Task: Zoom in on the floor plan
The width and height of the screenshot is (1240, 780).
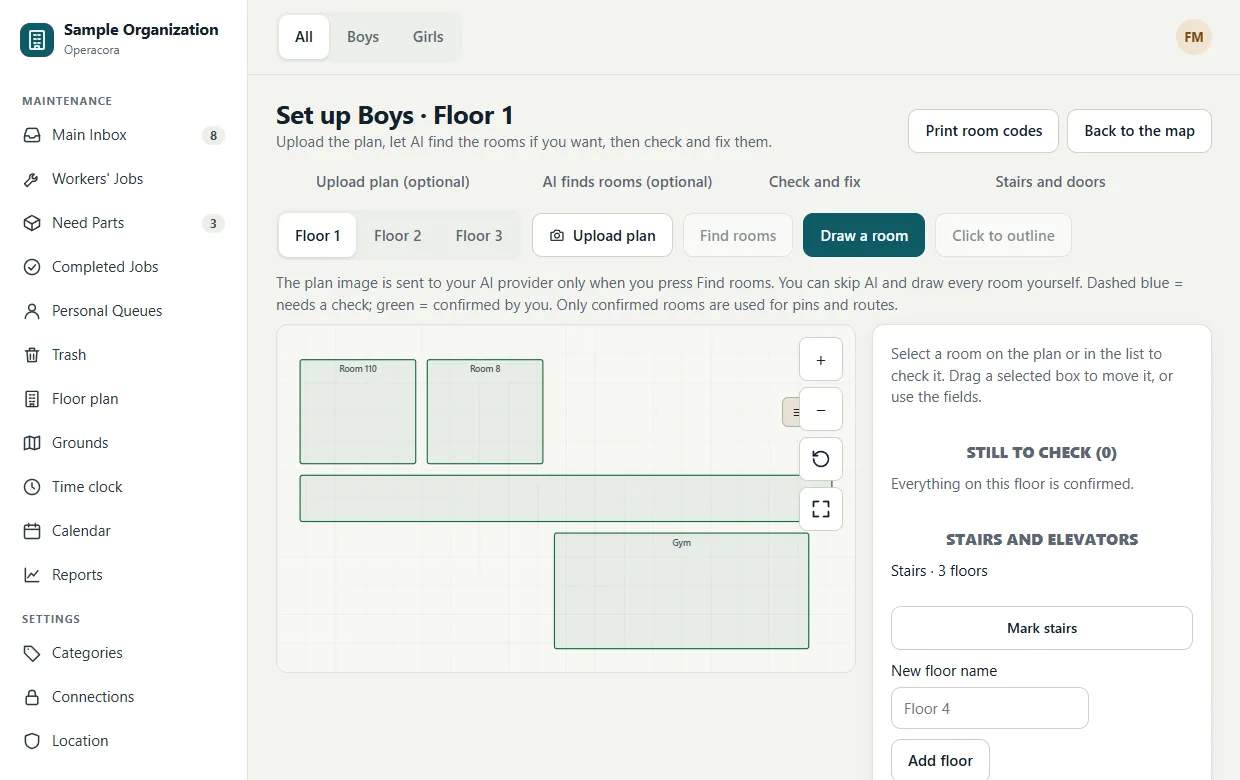Action: [821, 359]
